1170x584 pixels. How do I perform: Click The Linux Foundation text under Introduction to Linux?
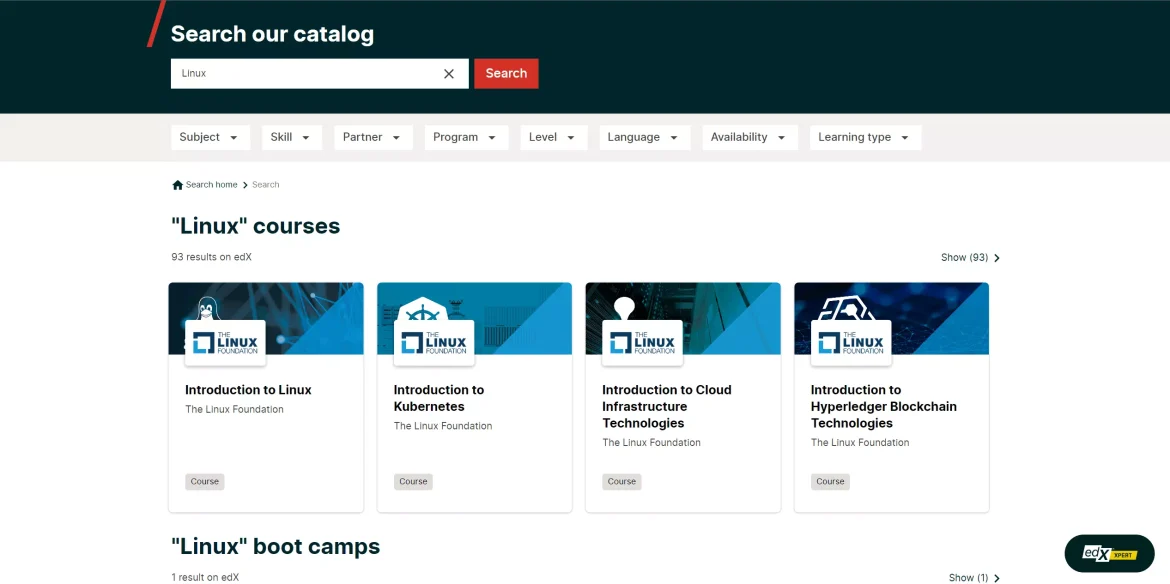(234, 409)
